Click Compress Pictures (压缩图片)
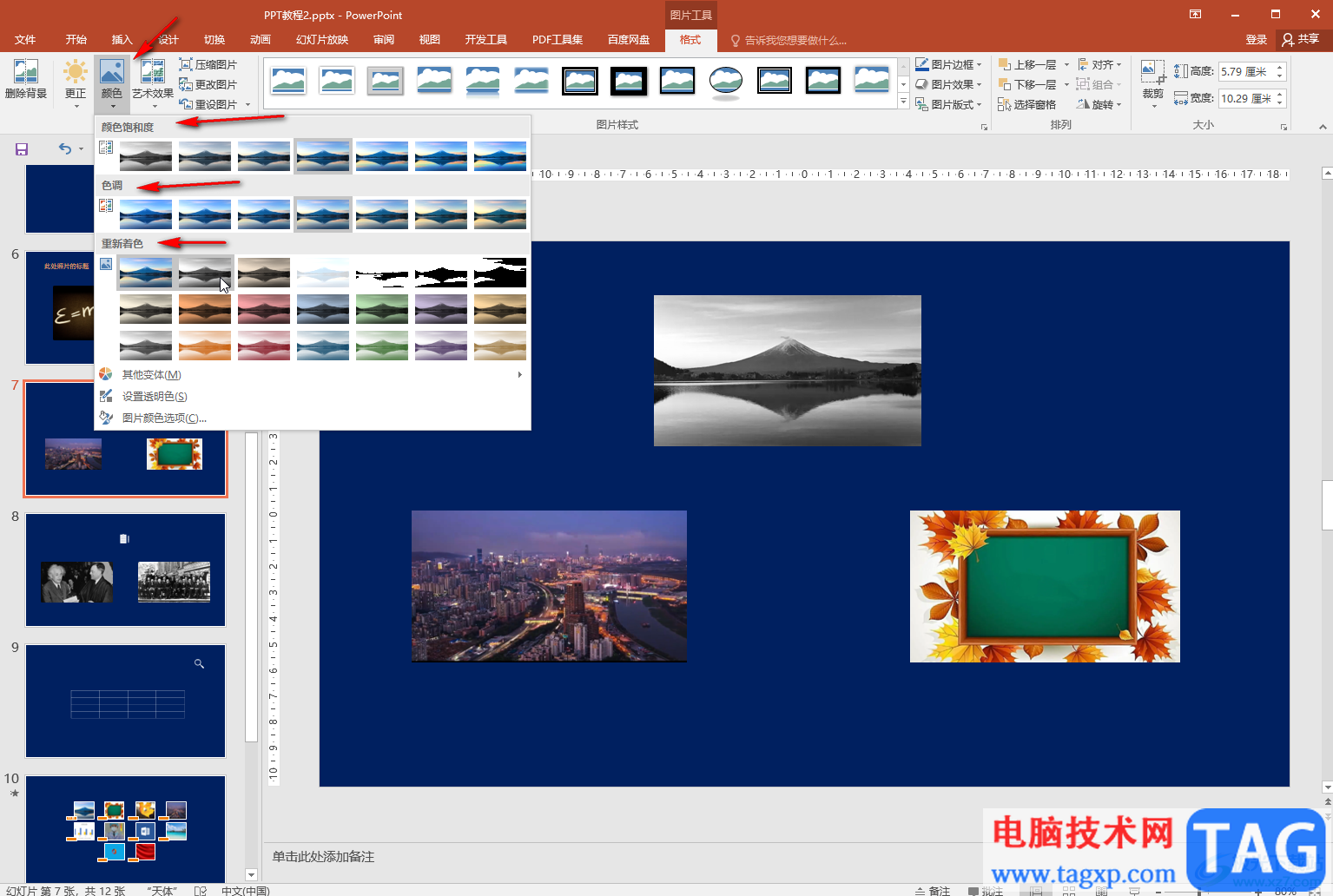The height and width of the screenshot is (896, 1333). (208, 64)
